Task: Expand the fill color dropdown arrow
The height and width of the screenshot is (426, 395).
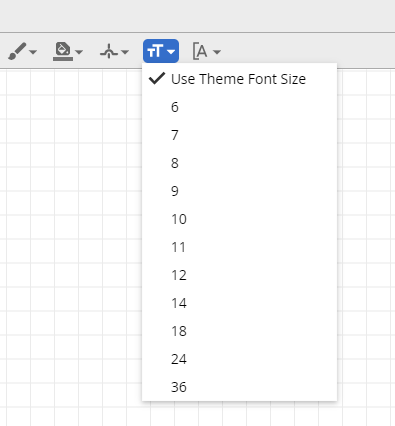Action: coord(79,52)
